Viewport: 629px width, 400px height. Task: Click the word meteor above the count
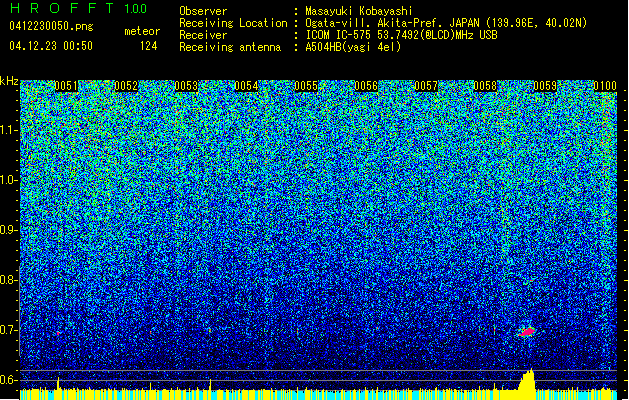142,31
